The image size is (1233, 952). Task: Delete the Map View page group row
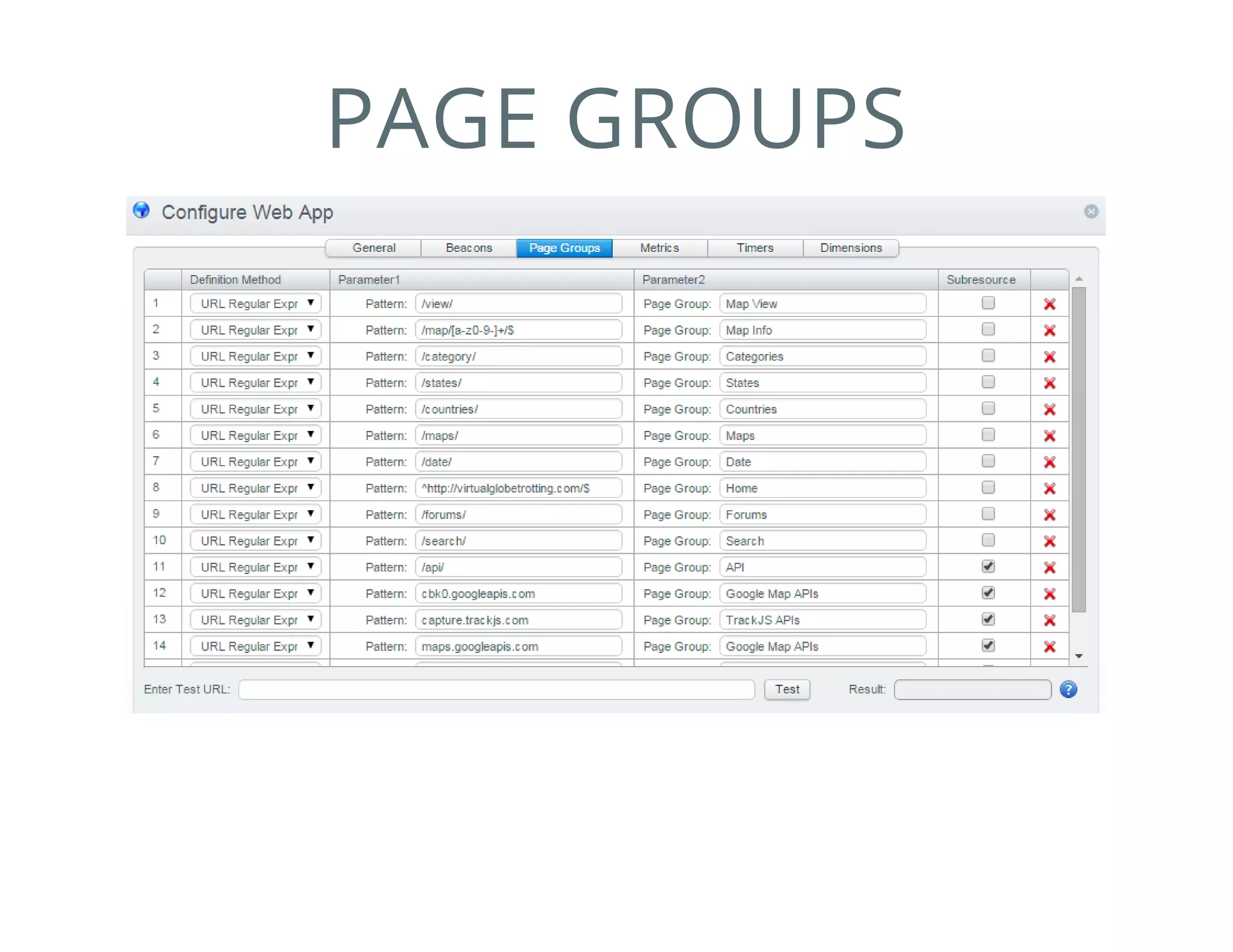[1049, 304]
